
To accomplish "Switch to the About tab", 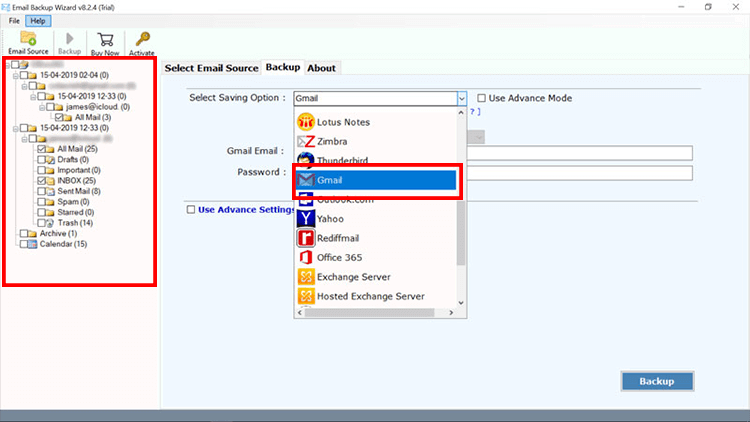I will pos(321,68).
